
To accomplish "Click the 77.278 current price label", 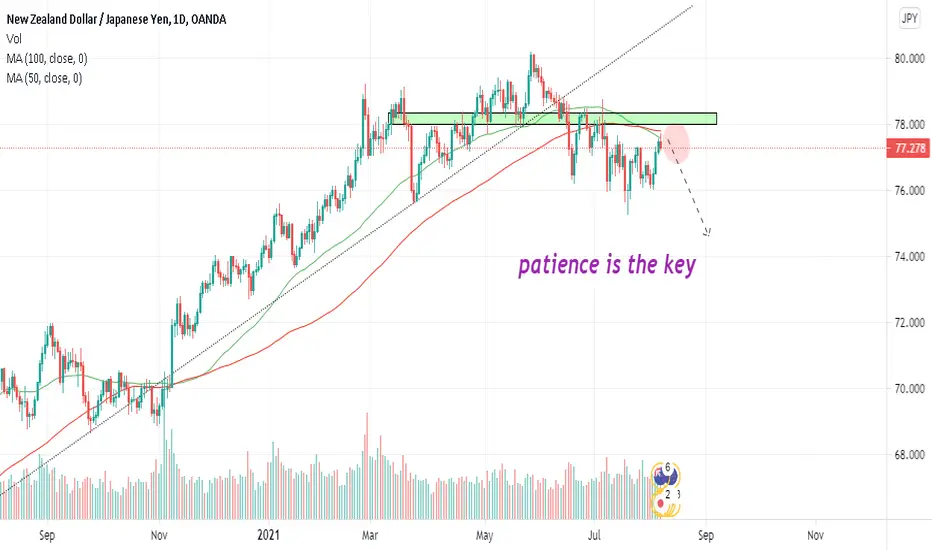I will point(908,148).
